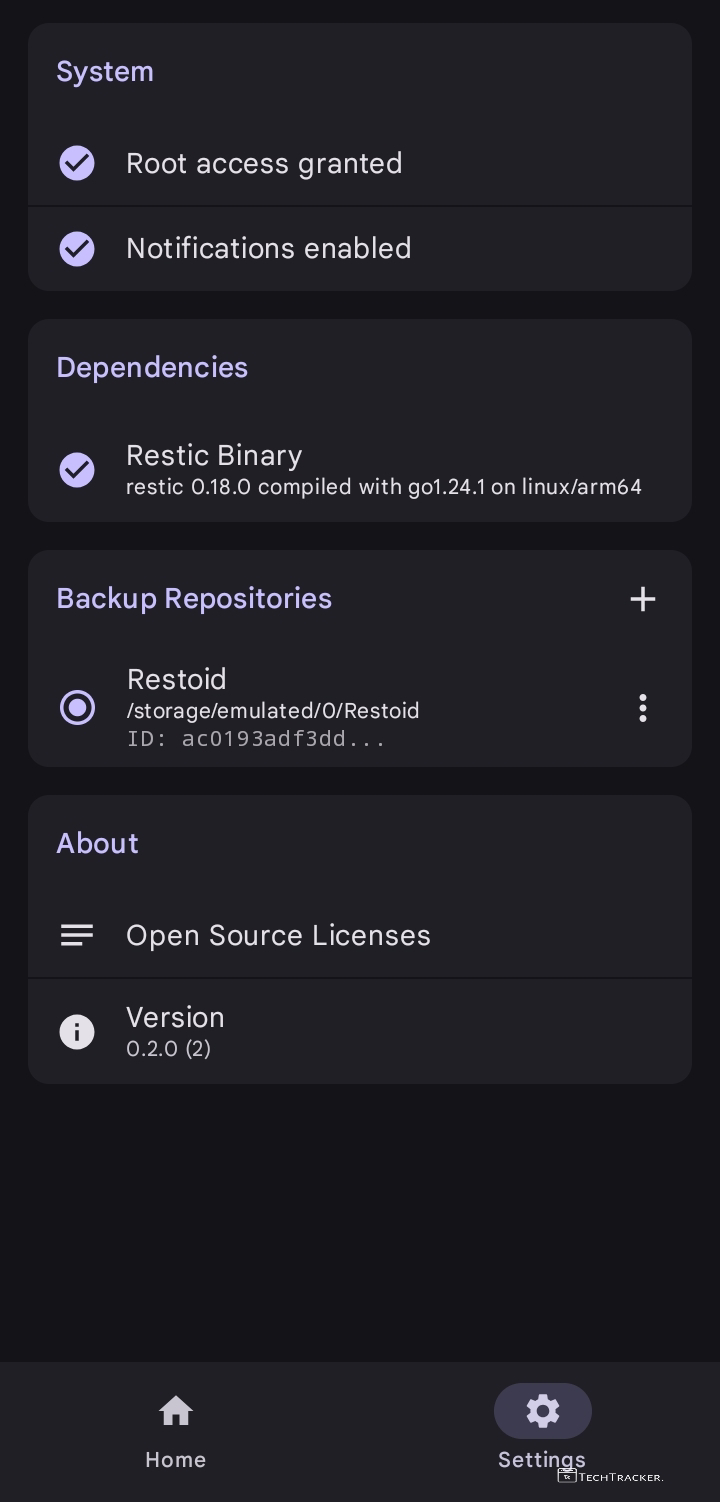
Task: Select the Restoid repository radio button
Action: click(77, 708)
